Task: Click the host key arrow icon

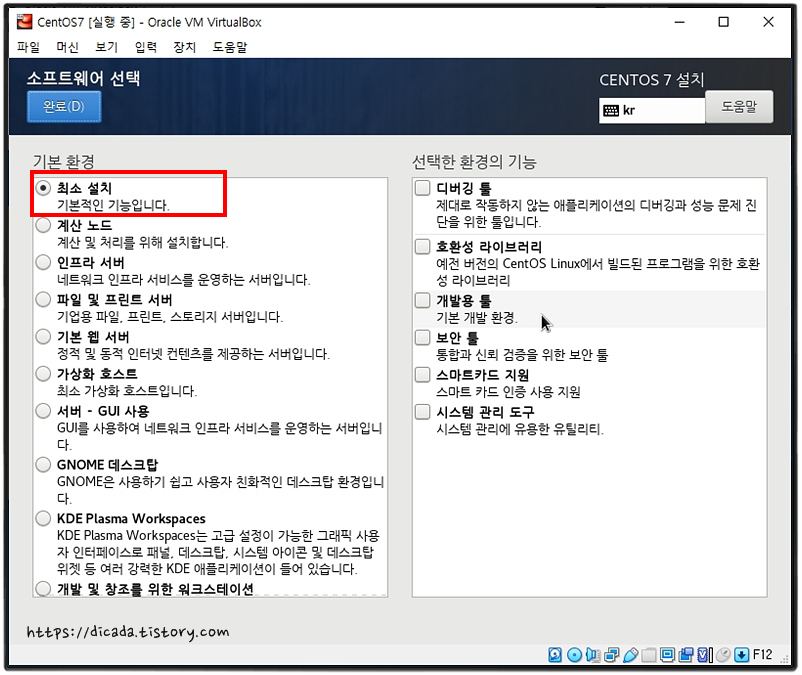Action: click(x=742, y=655)
